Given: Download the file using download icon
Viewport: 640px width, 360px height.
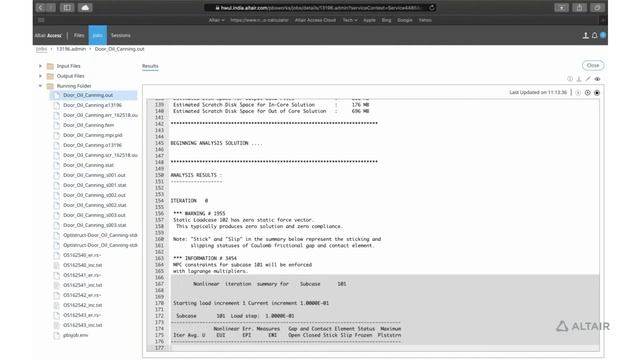Looking at the screenshot, I should click(x=579, y=79).
